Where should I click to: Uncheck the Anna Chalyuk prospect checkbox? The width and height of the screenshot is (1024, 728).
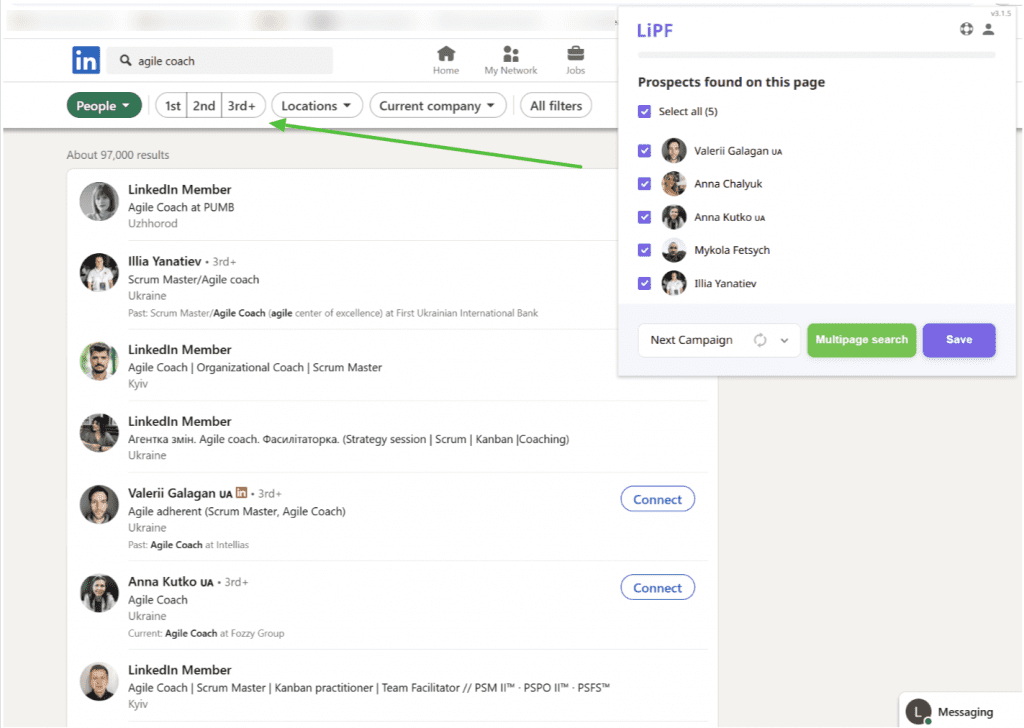point(645,184)
